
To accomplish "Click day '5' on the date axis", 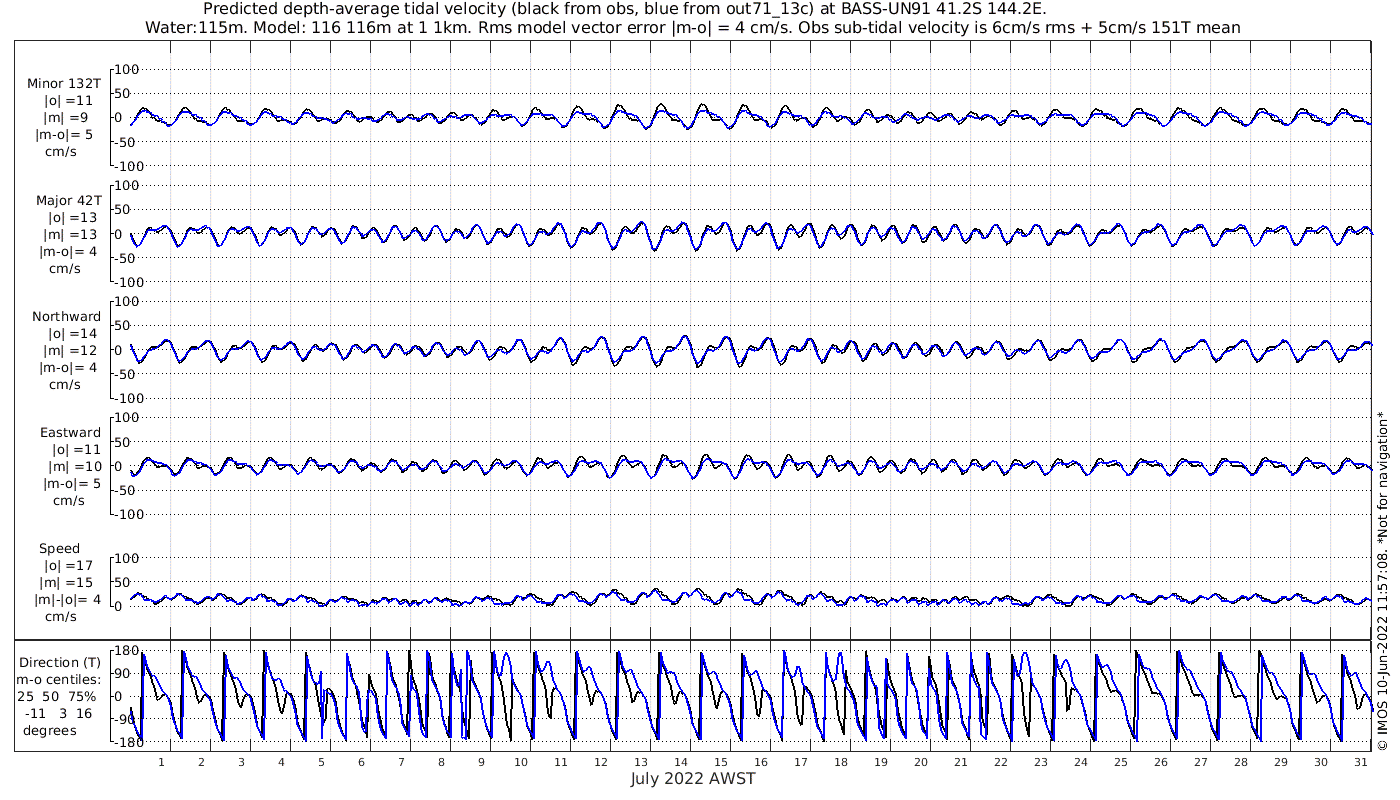I will click(x=321, y=762).
